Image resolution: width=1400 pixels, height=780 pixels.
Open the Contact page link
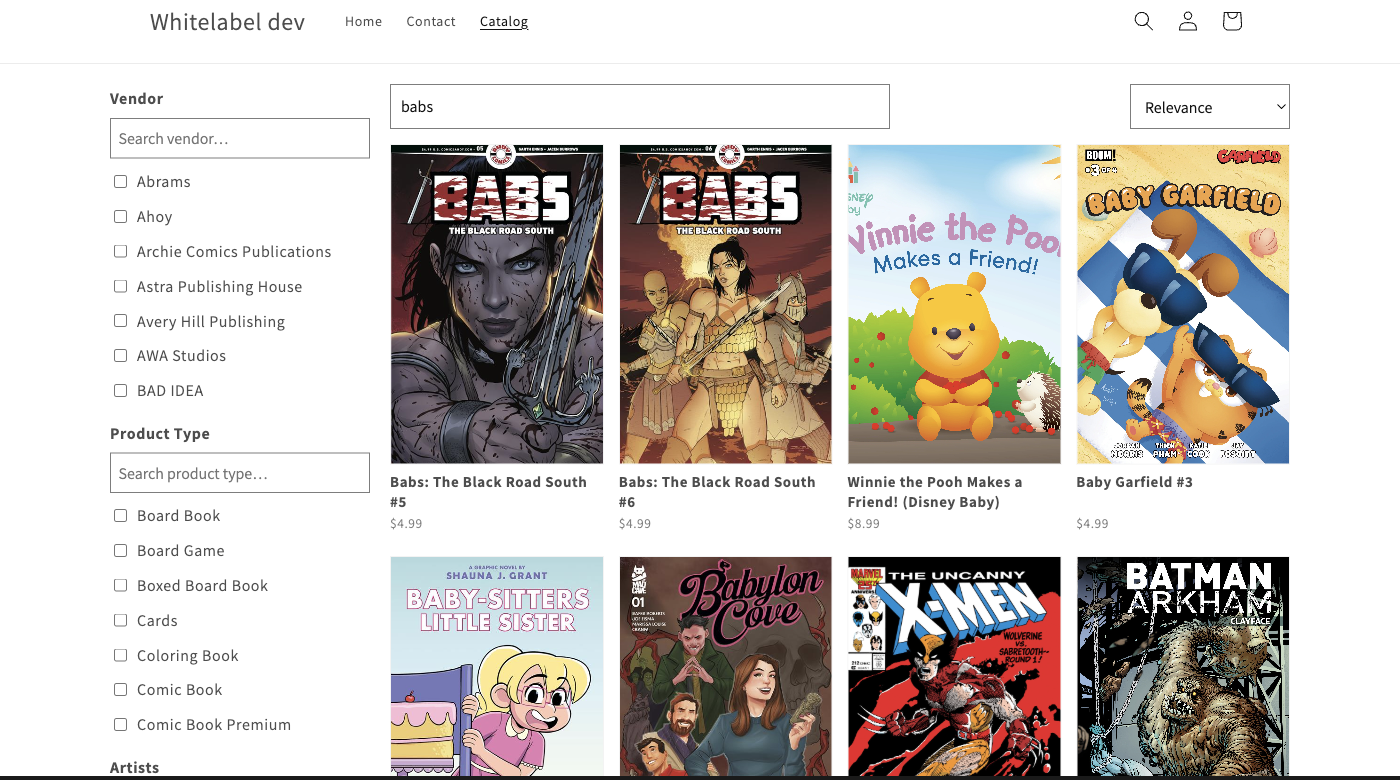(x=431, y=21)
